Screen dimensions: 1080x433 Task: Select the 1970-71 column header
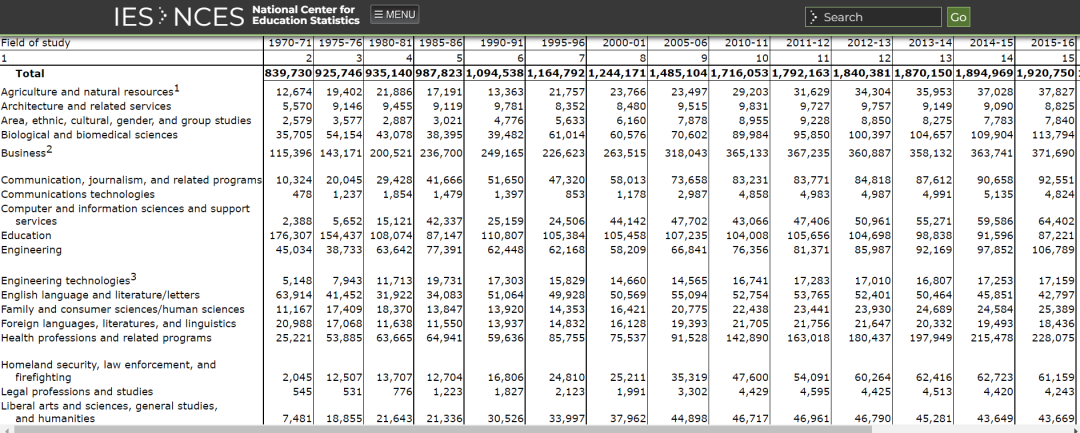(289, 43)
